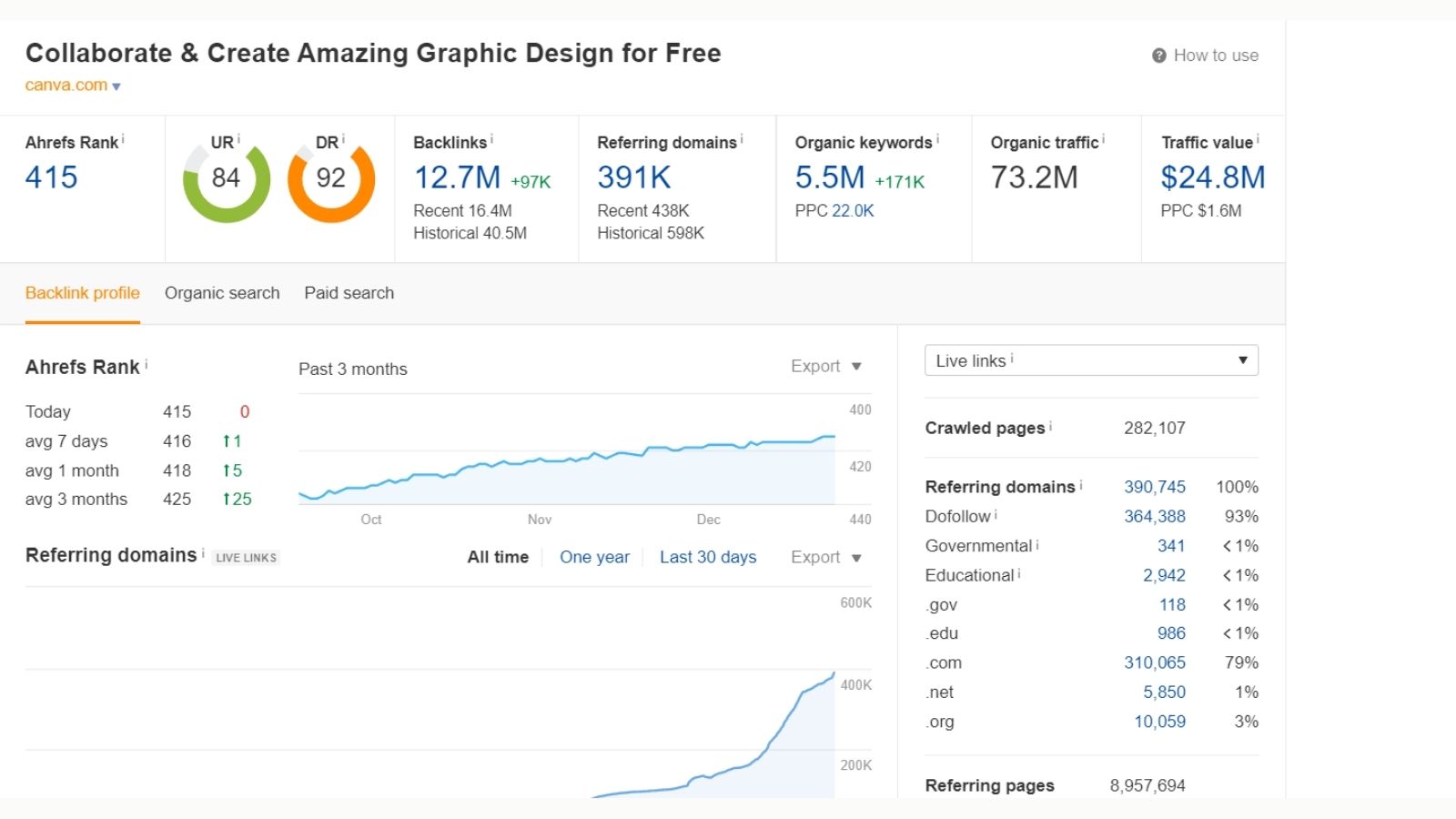This screenshot has height=819, width=1456.
Task: Click the question mark icon beside How to use
Action: (x=1158, y=56)
